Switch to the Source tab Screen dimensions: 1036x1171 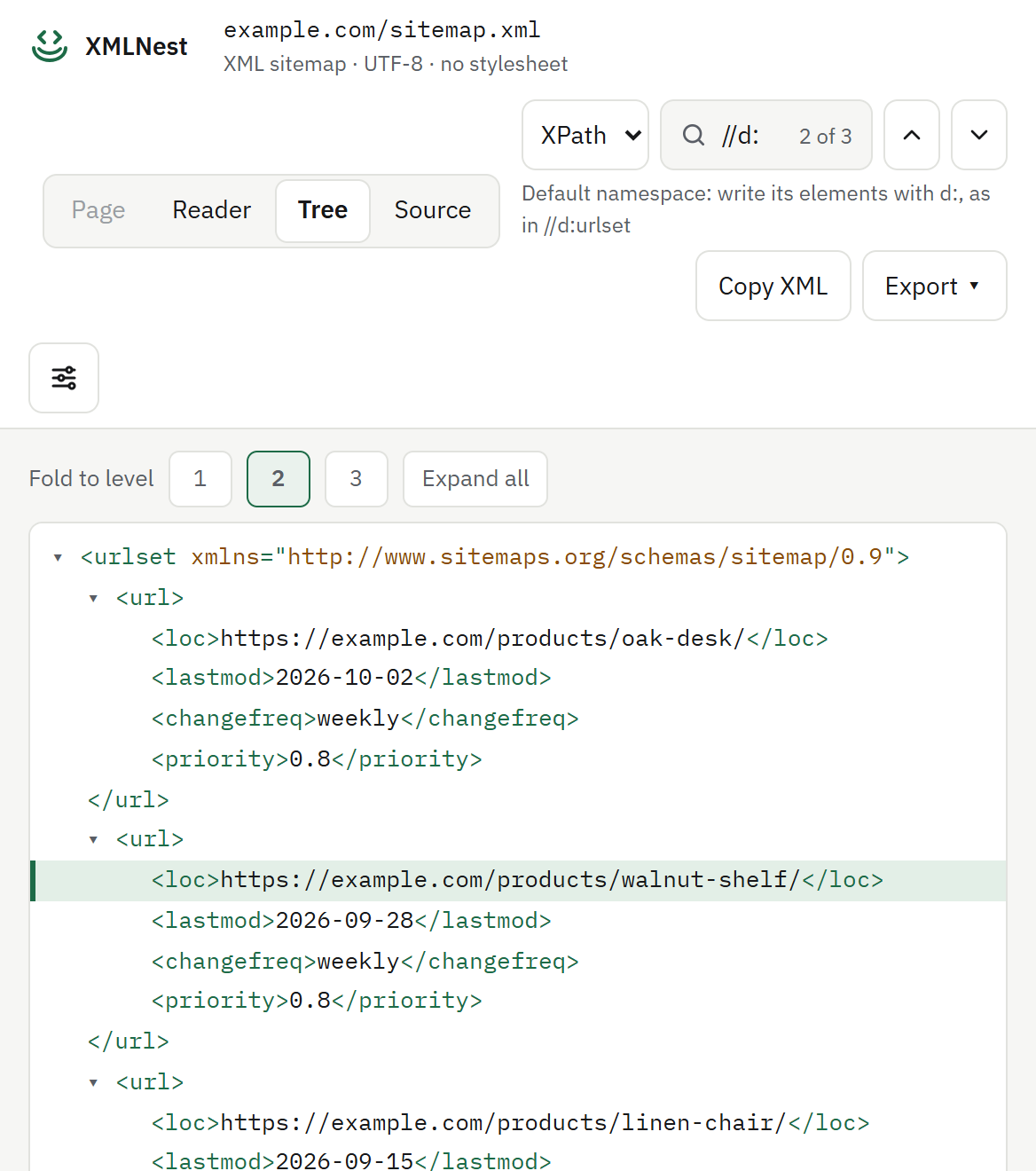pyautogui.click(x=433, y=210)
